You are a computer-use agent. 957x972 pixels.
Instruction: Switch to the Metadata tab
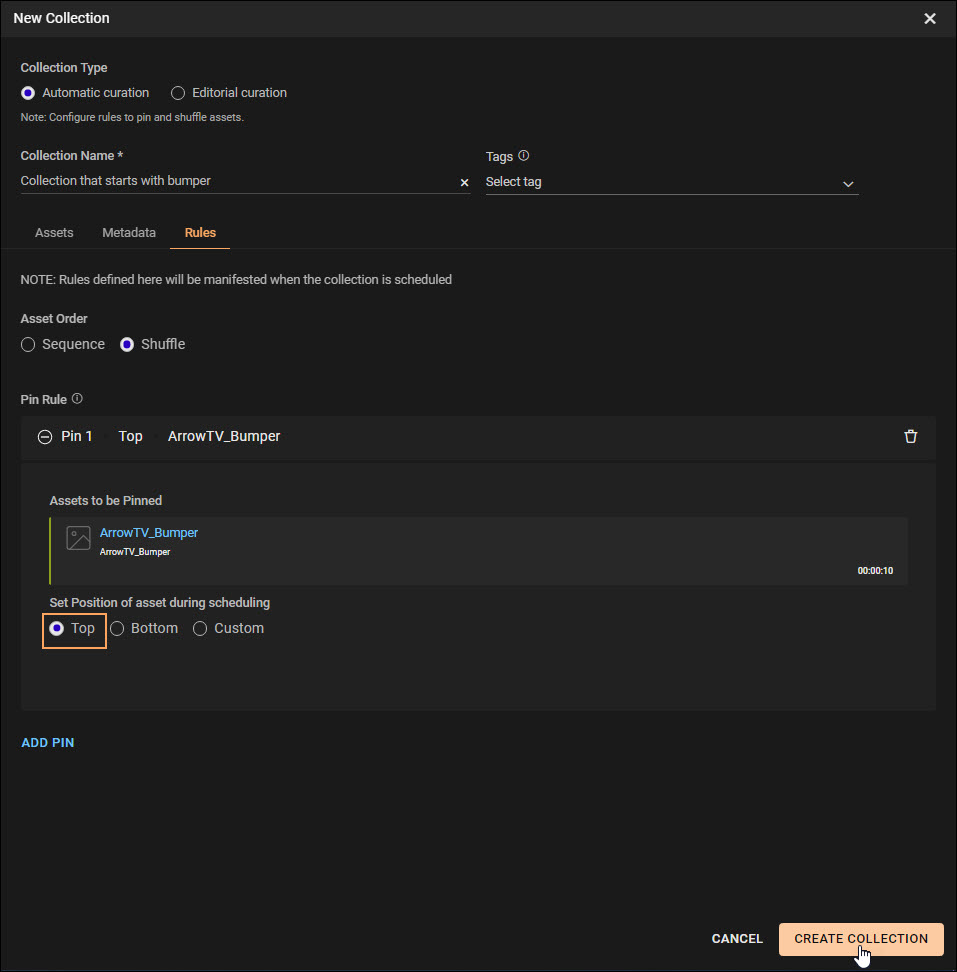pos(129,232)
